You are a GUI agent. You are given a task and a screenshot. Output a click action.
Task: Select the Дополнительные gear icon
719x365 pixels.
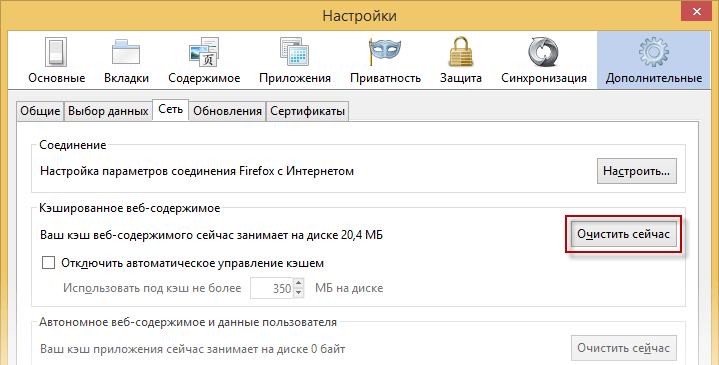pyautogui.click(x=653, y=52)
